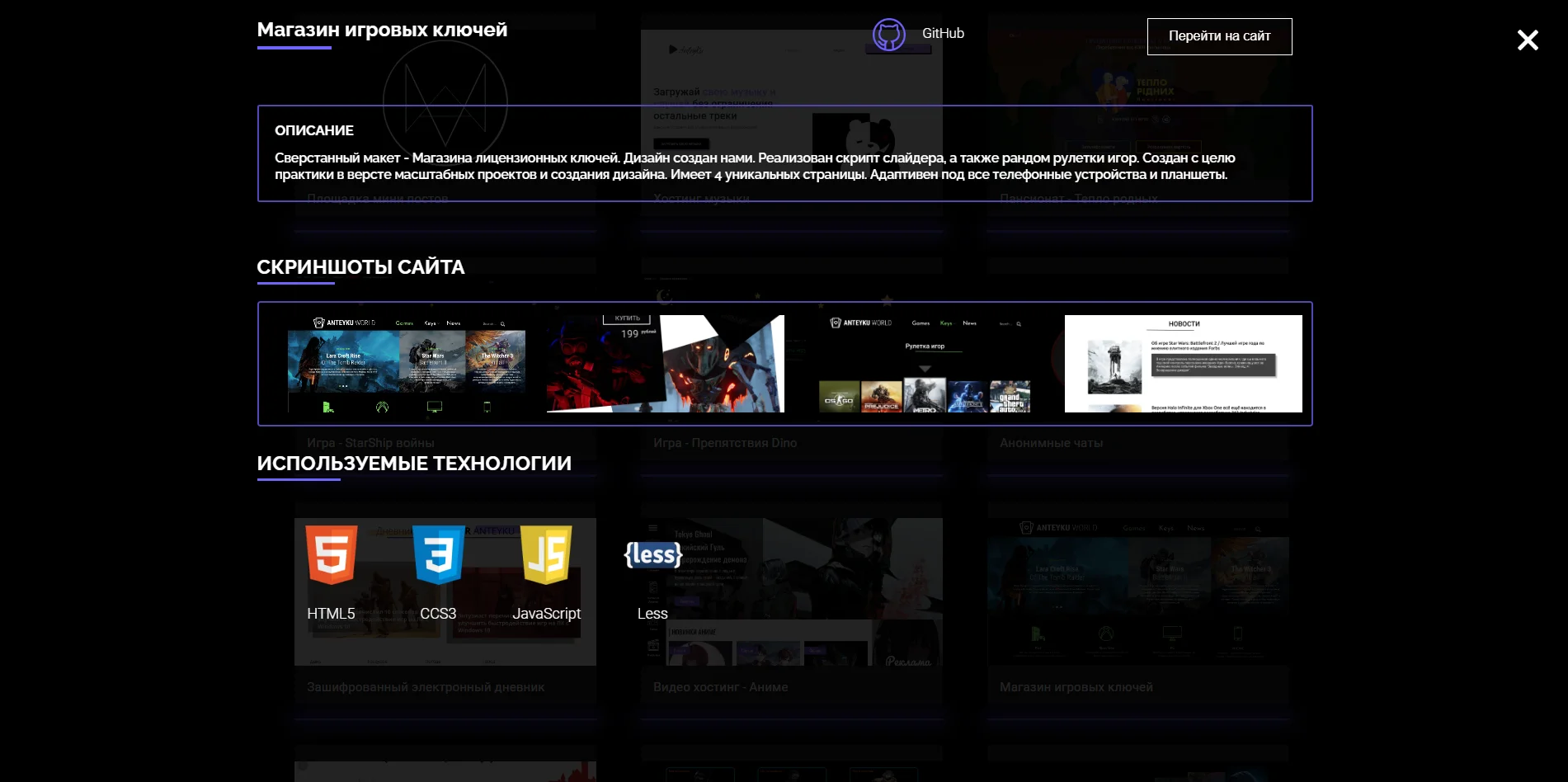Click the Перейти на сайт button
The width and height of the screenshot is (1568, 782).
tap(1219, 36)
